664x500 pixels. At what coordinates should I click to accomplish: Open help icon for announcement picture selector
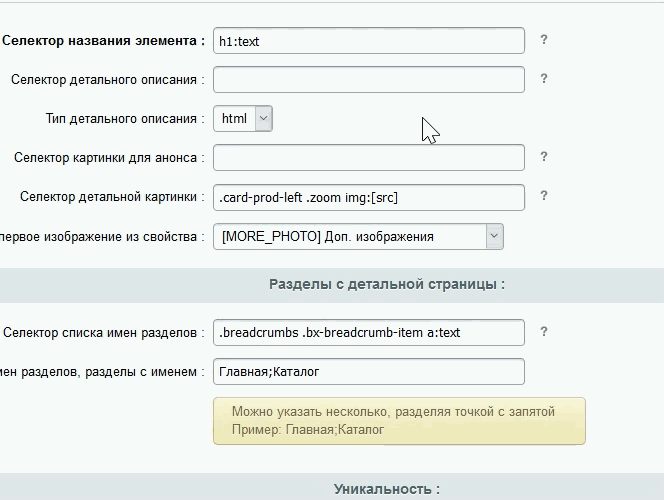[544, 157]
